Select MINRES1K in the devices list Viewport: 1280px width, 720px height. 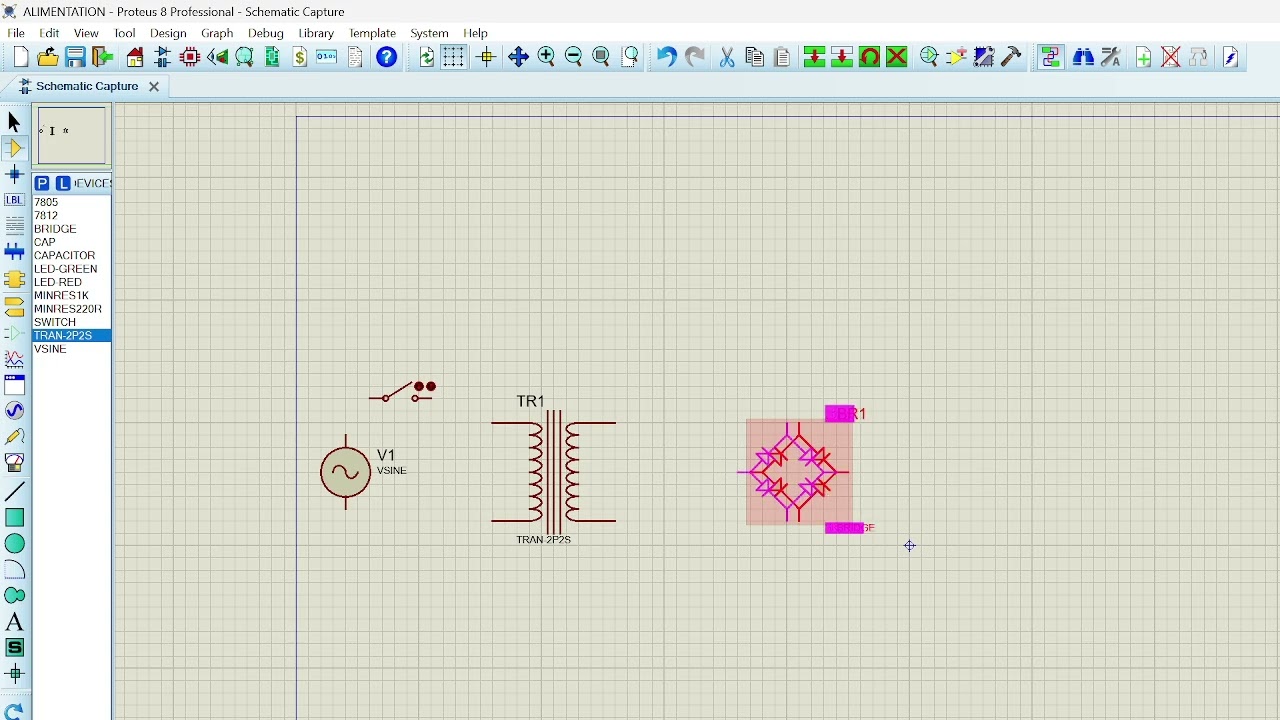(72, 295)
